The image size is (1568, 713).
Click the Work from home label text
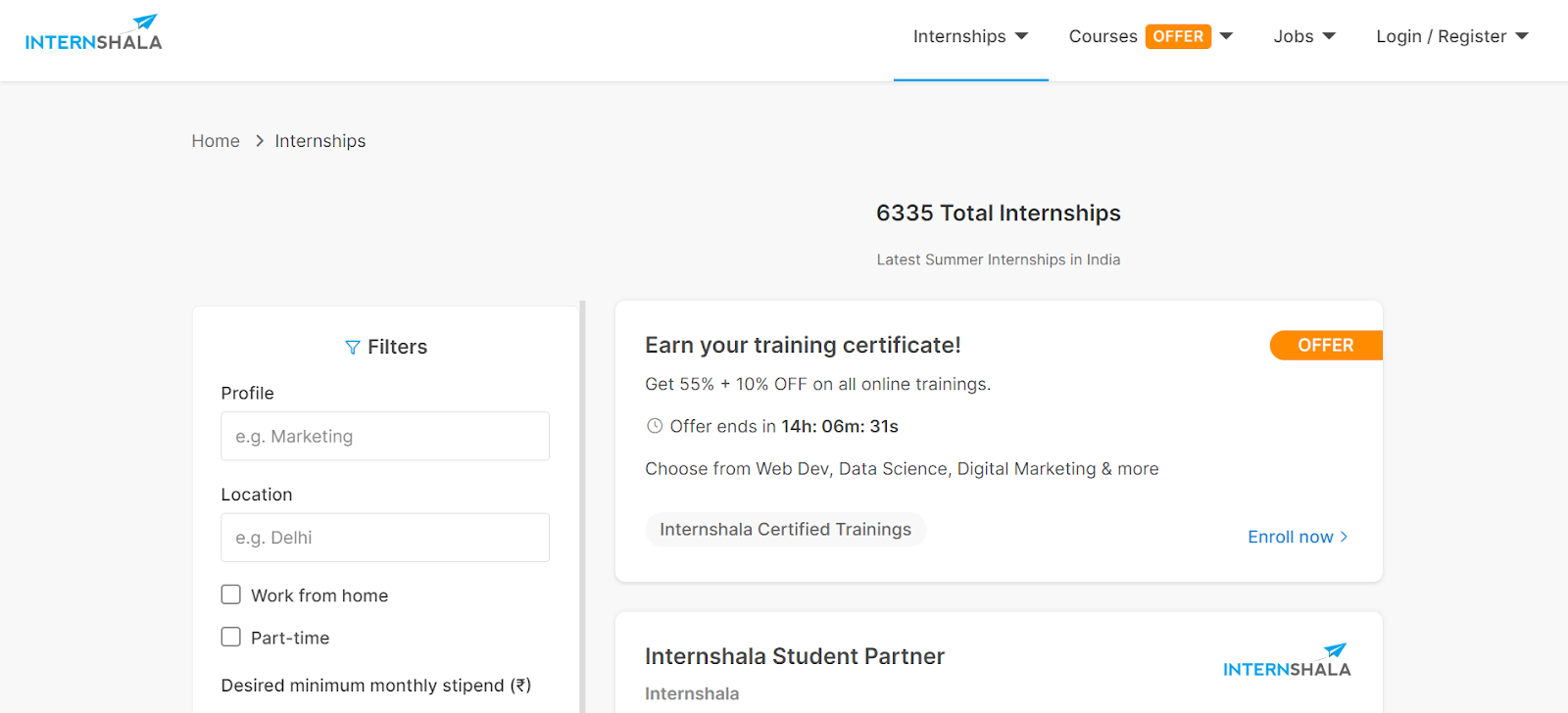point(319,595)
